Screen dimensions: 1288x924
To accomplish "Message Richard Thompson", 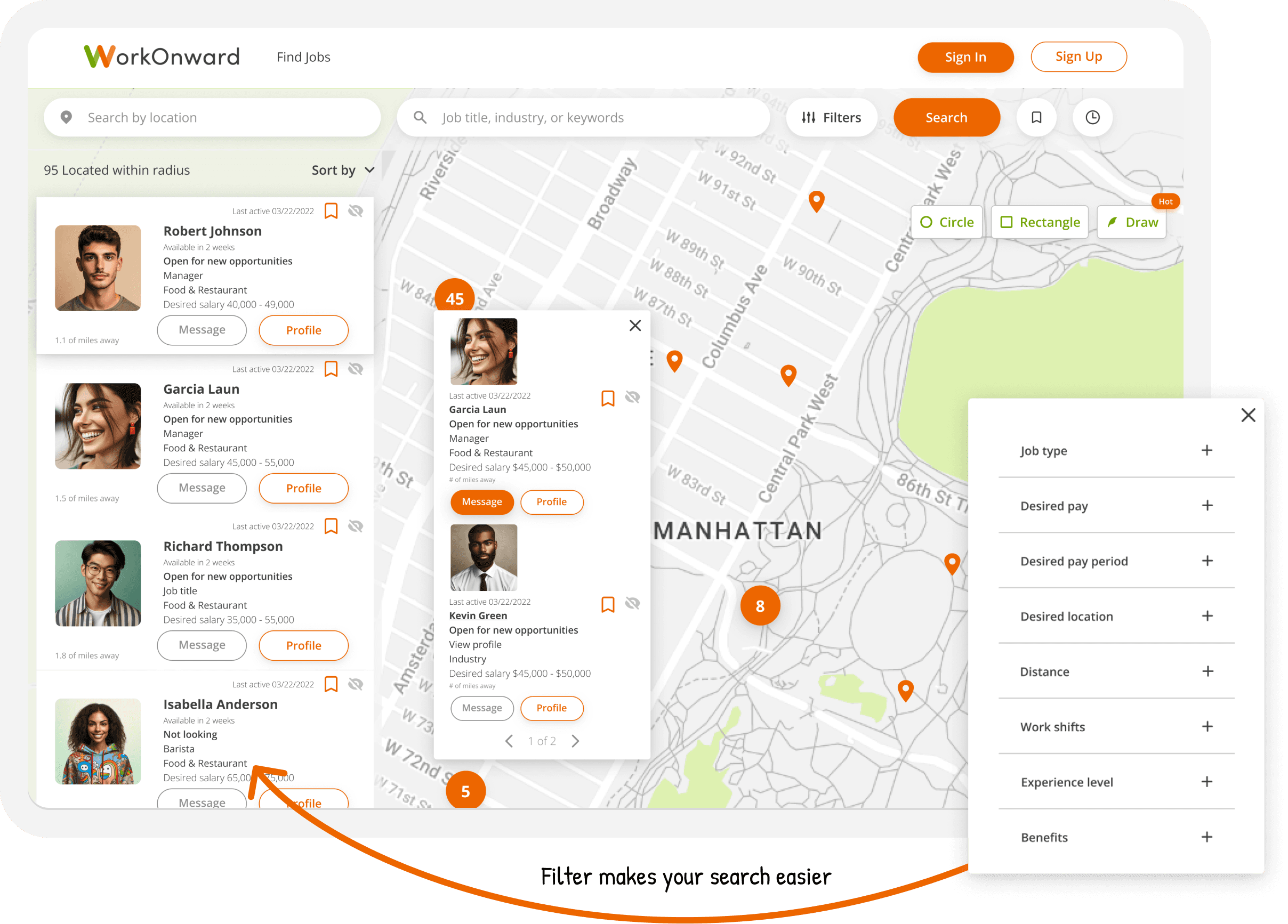I will [202, 645].
